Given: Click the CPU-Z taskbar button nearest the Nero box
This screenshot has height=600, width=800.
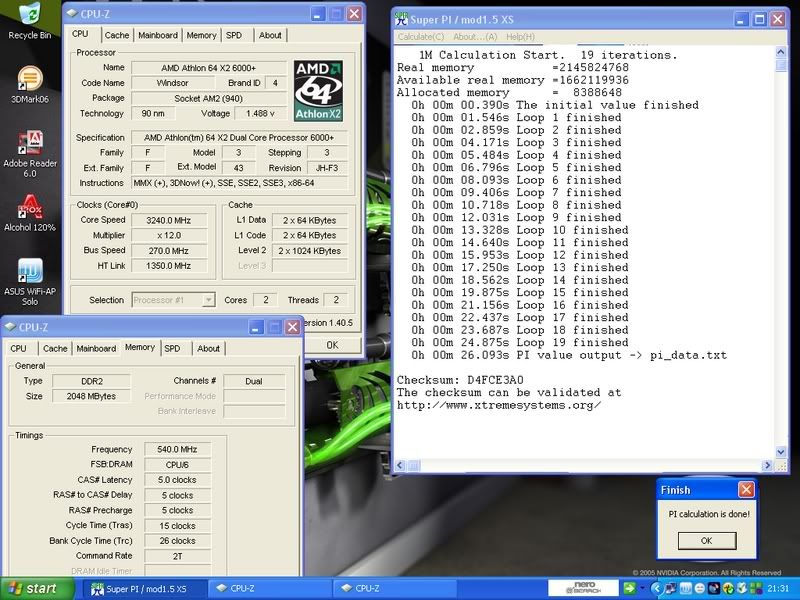Looking at the screenshot, I should pyautogui.click(x=395, y=589).
